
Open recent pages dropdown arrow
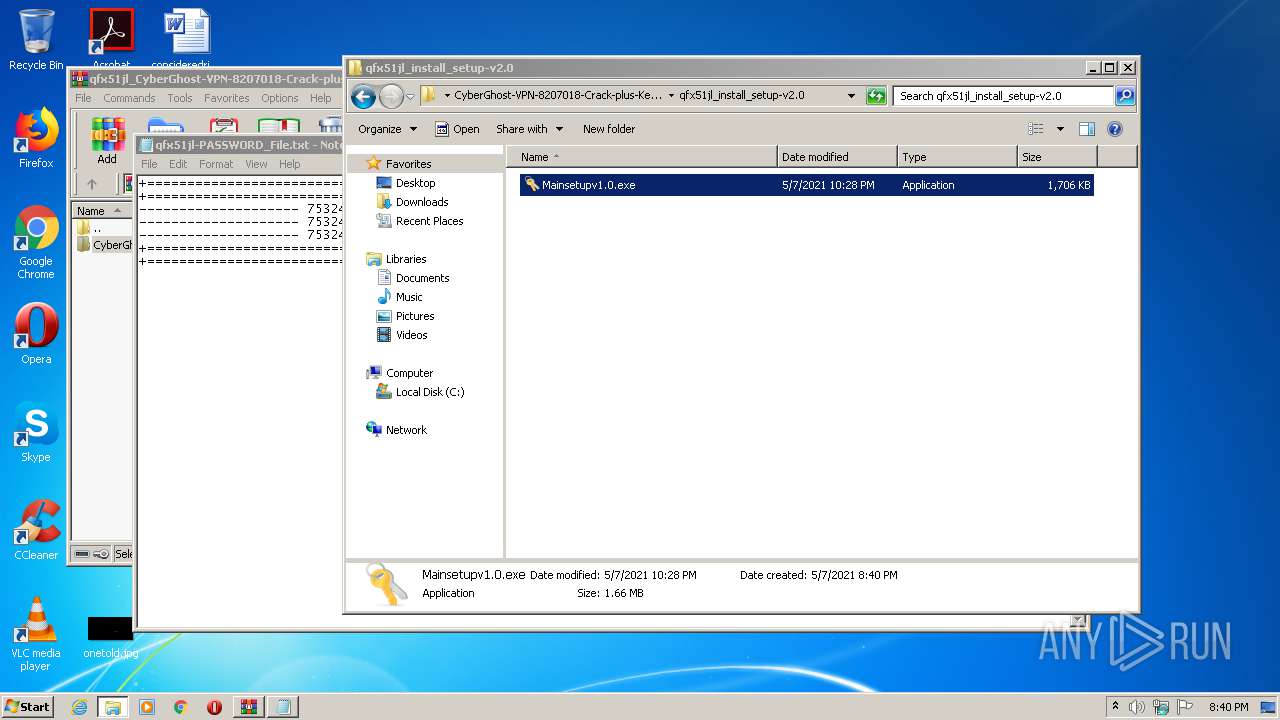(x=410, y=97)
